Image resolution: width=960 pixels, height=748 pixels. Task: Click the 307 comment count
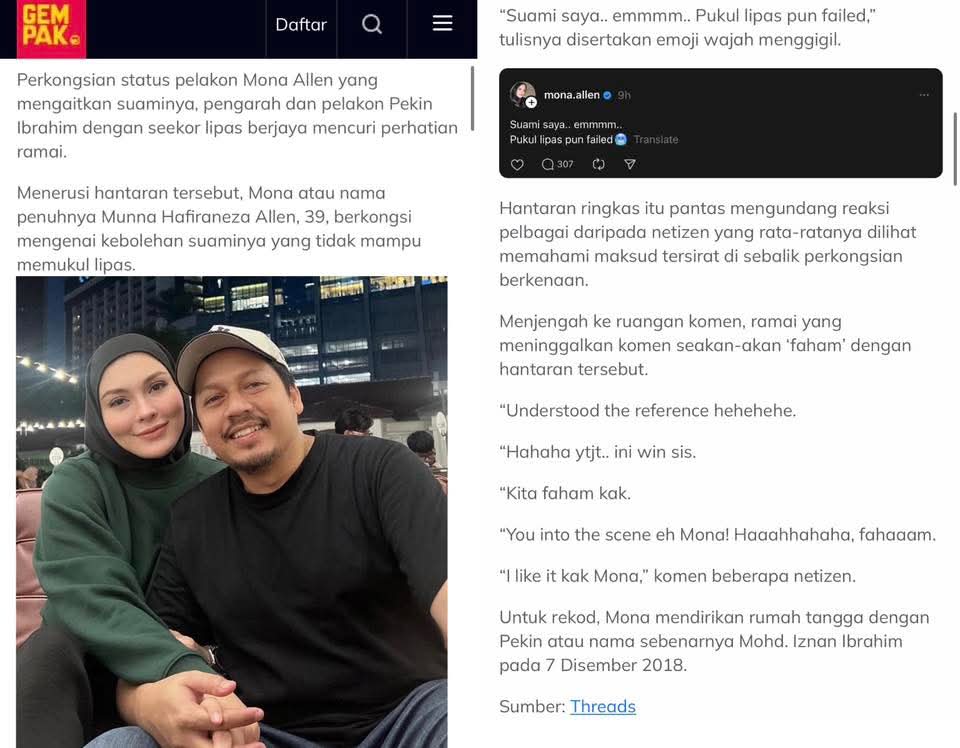pos(565,164)
